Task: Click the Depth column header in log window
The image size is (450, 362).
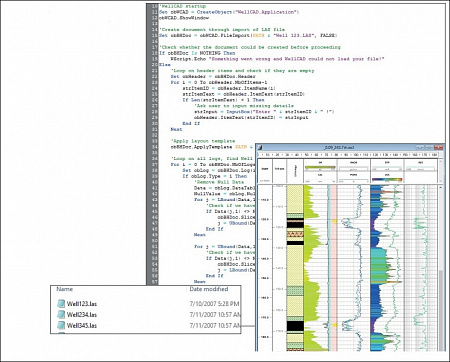Action: click(x=265, y=169)
